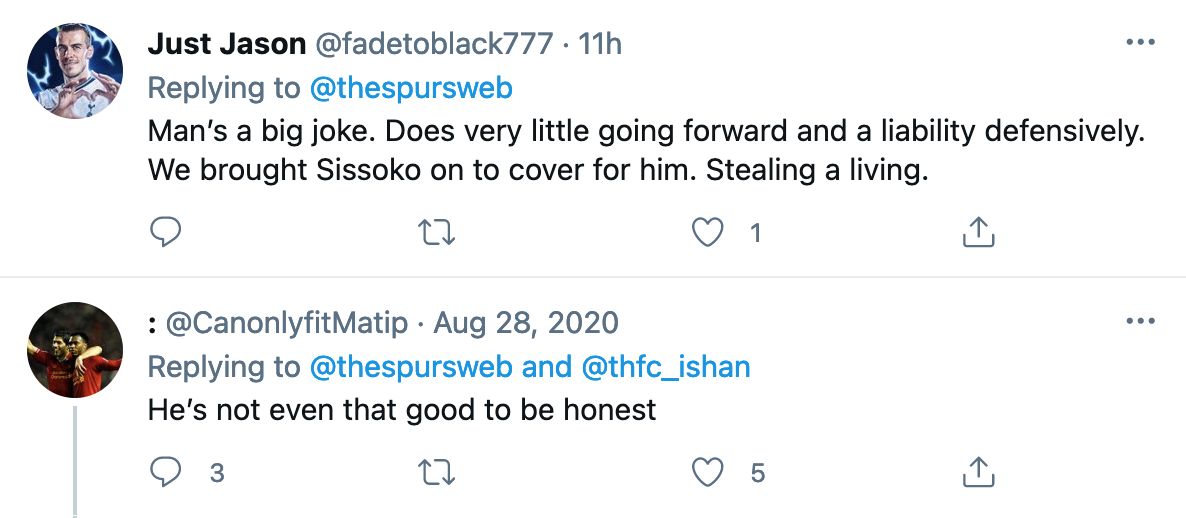Reply to the CanonlyfitMatip tweet

pos(164,472)
